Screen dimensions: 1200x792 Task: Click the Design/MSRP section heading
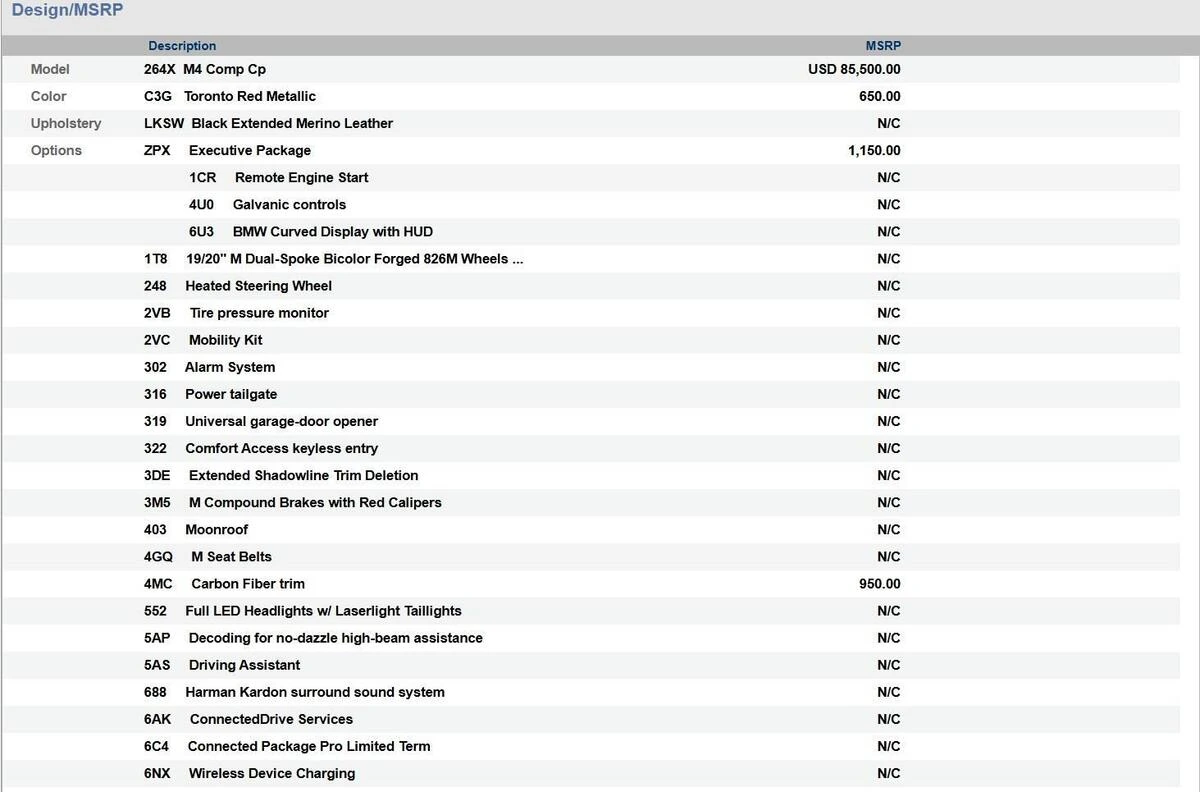pos(68,11)
